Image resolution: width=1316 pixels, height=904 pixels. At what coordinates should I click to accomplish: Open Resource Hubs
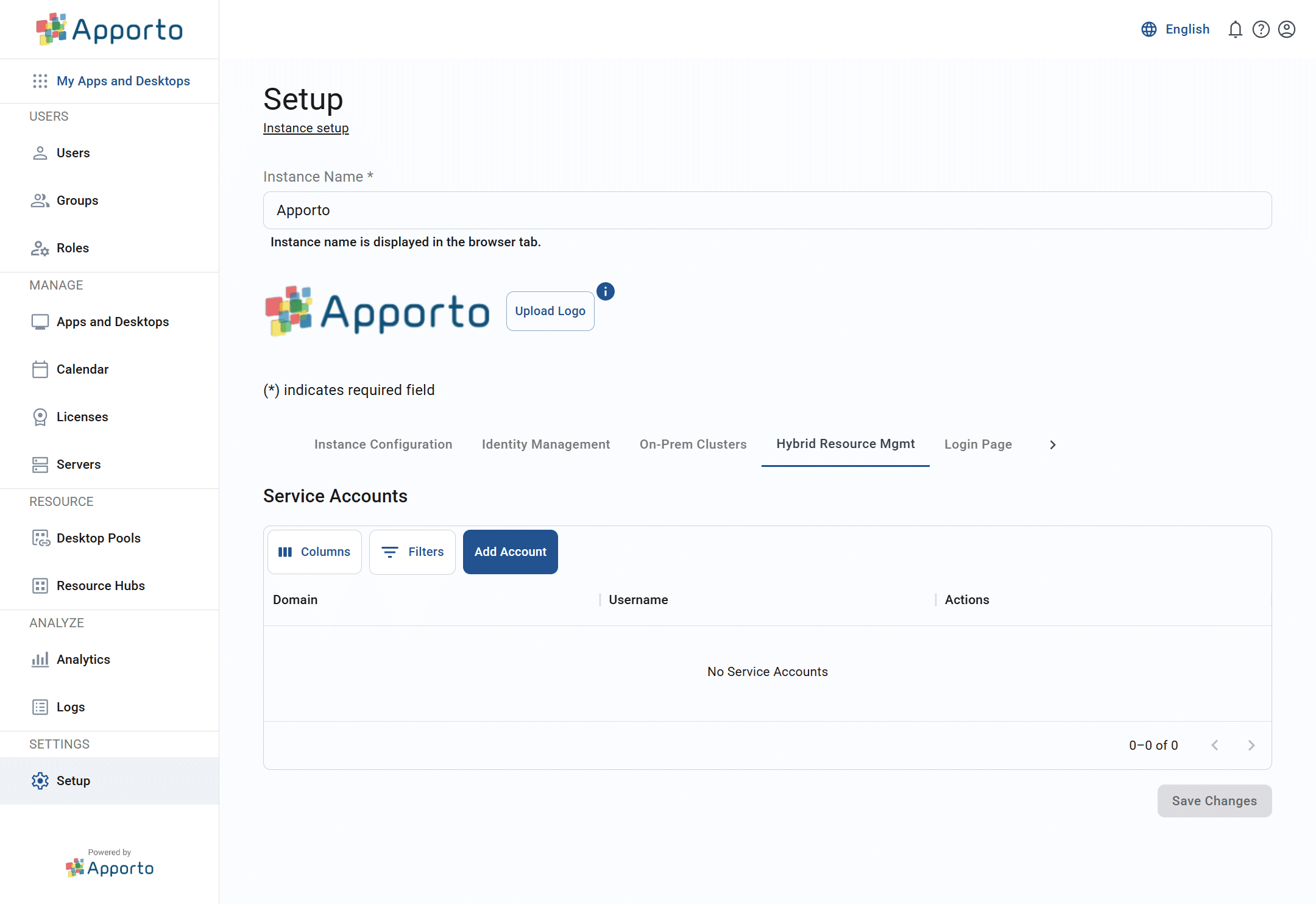point(40,585)
